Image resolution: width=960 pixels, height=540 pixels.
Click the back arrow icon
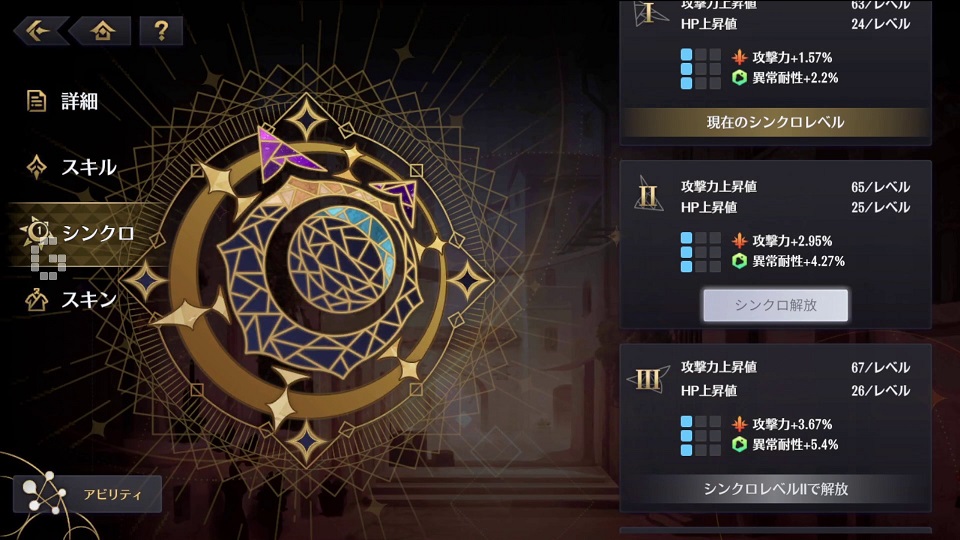[39, 31]
